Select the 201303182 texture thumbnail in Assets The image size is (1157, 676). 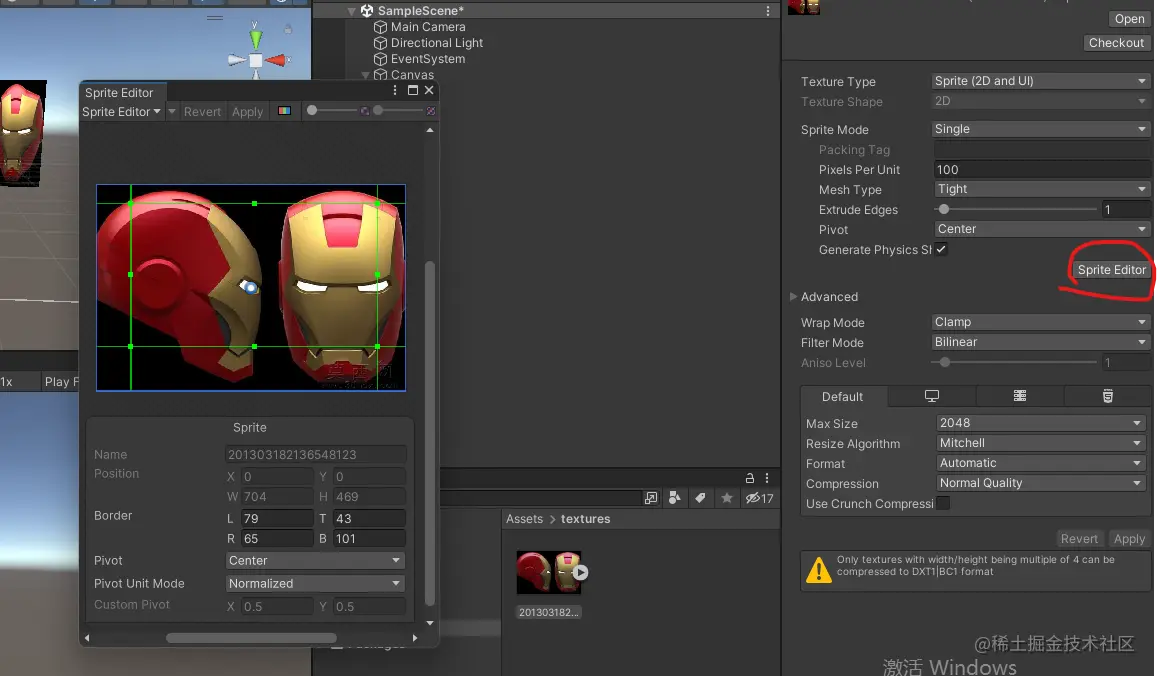549,572
